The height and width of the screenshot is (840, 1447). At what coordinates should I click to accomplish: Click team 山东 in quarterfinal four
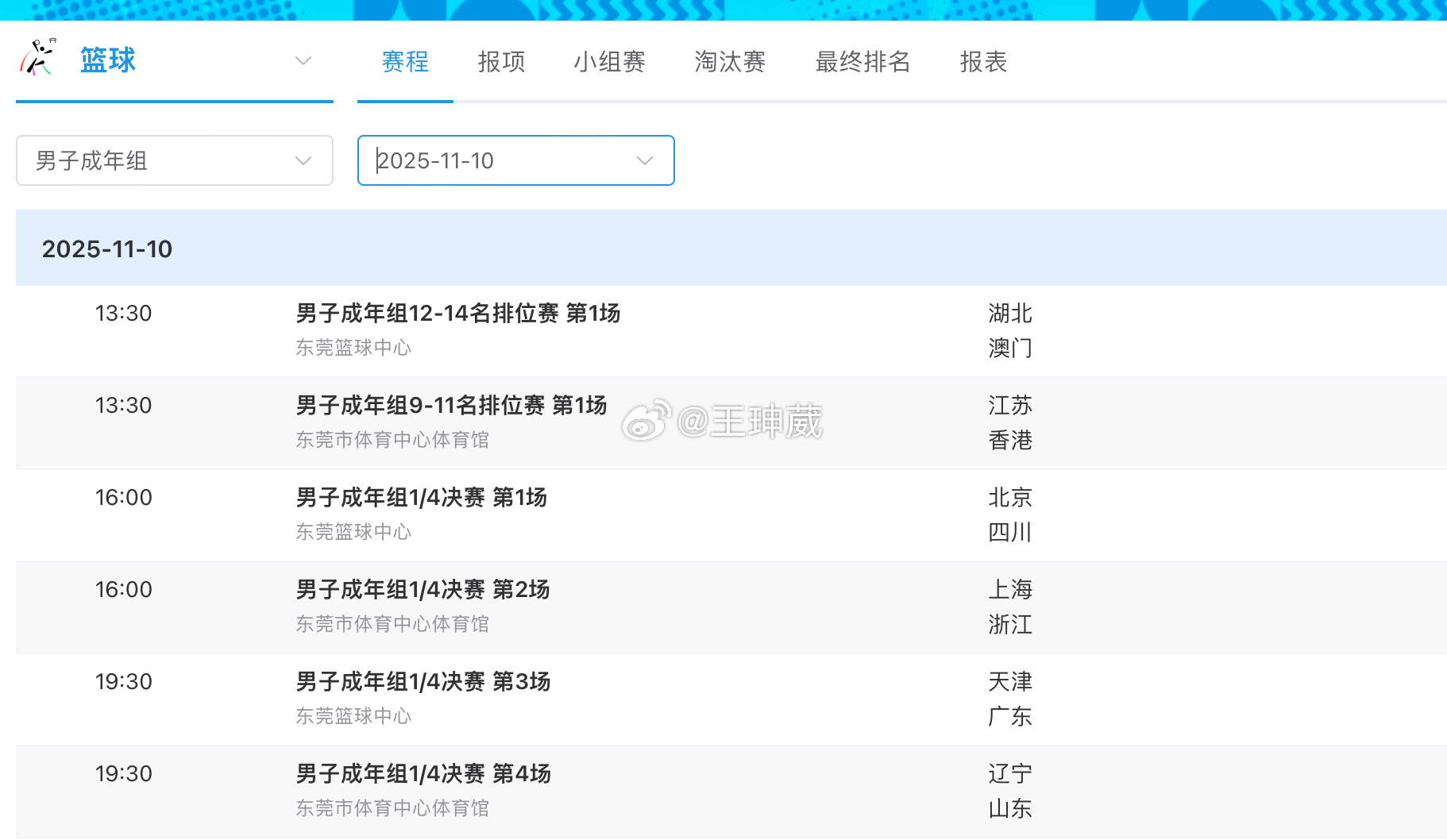point(1009,808)
